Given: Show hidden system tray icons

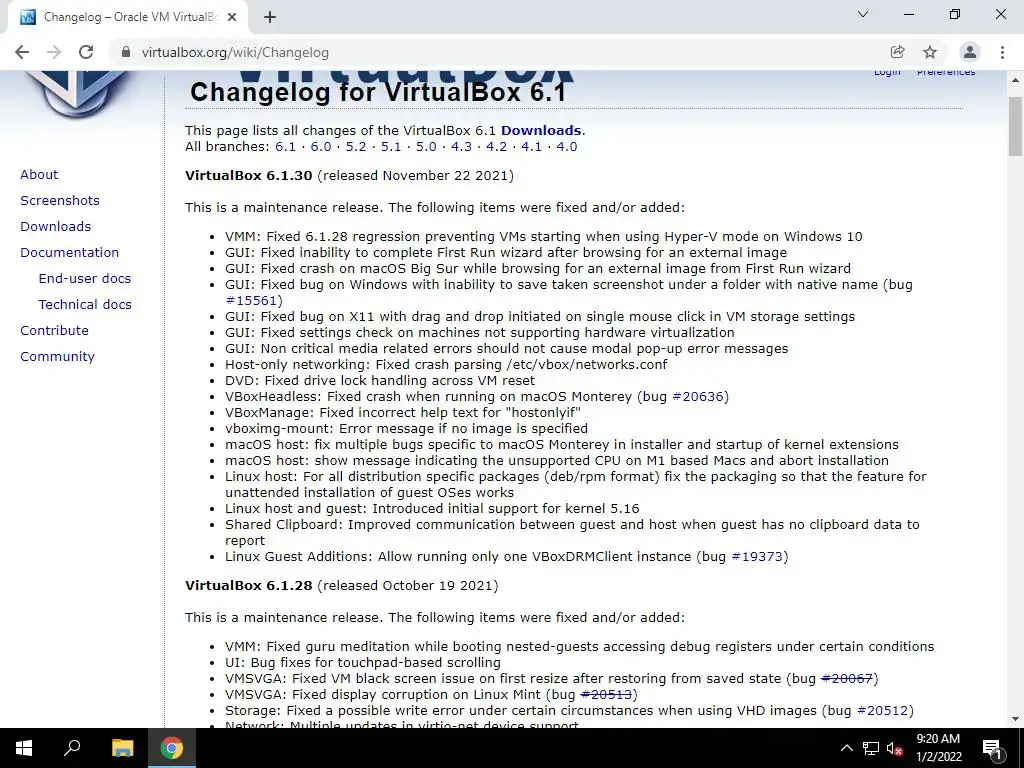Looking at the screenshot, I should [x=846, y=748].
